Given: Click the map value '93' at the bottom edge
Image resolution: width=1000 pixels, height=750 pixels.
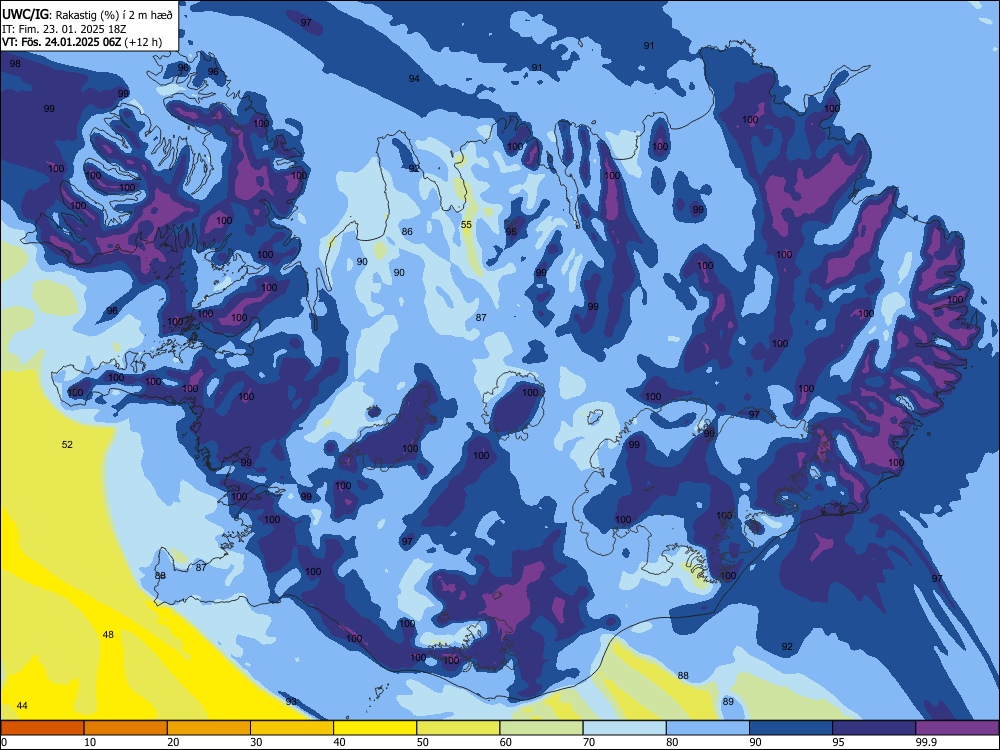Looking at the screenshot, I should click(x=291, y=702).
